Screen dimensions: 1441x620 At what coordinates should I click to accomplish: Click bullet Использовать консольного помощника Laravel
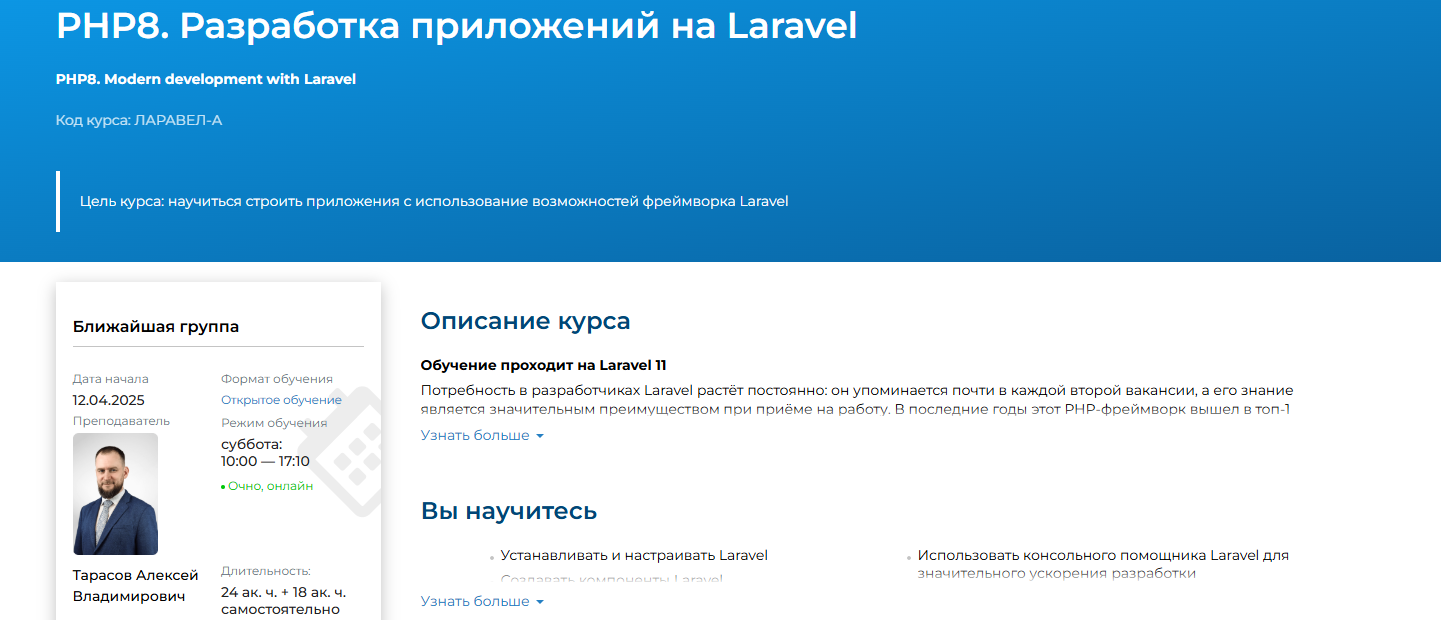[x=1103, y=564]
